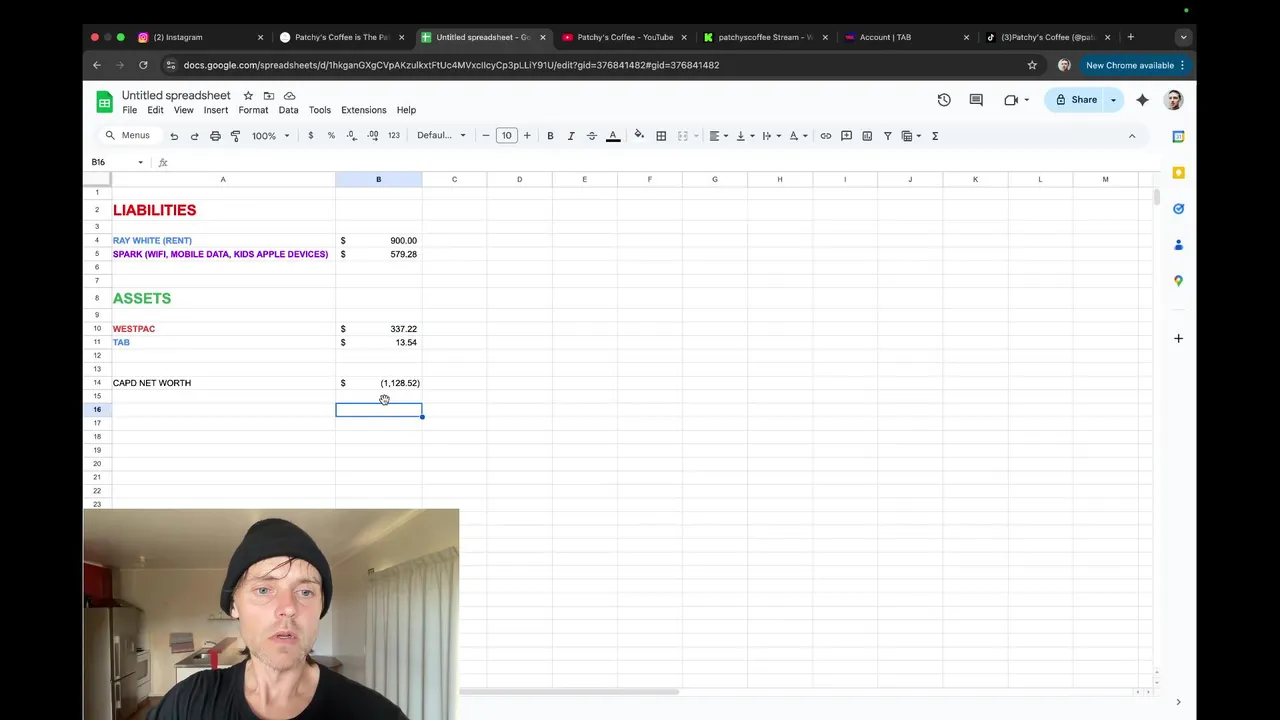The image size is (1280, 720).
Task: Toggle bold formatting
Action: coord(550,136)
